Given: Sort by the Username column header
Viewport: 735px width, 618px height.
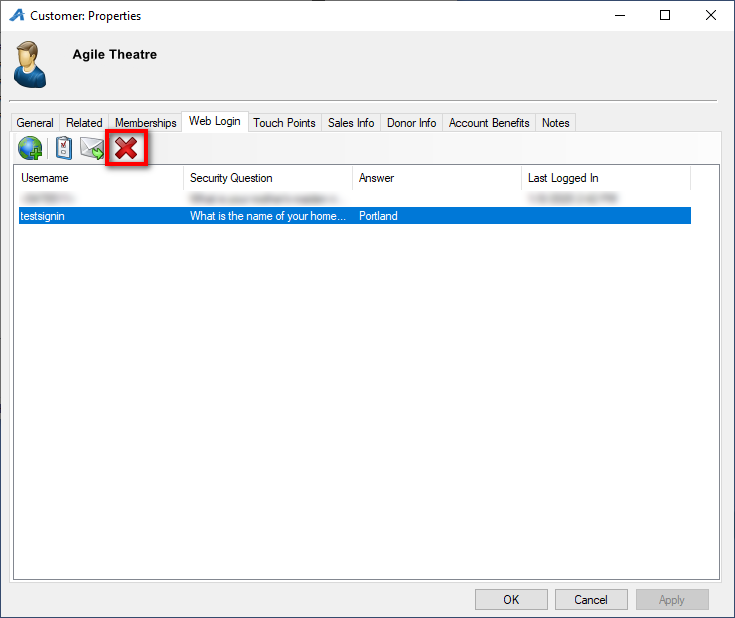Looking at the screenshot, I should tap(100, 178).
